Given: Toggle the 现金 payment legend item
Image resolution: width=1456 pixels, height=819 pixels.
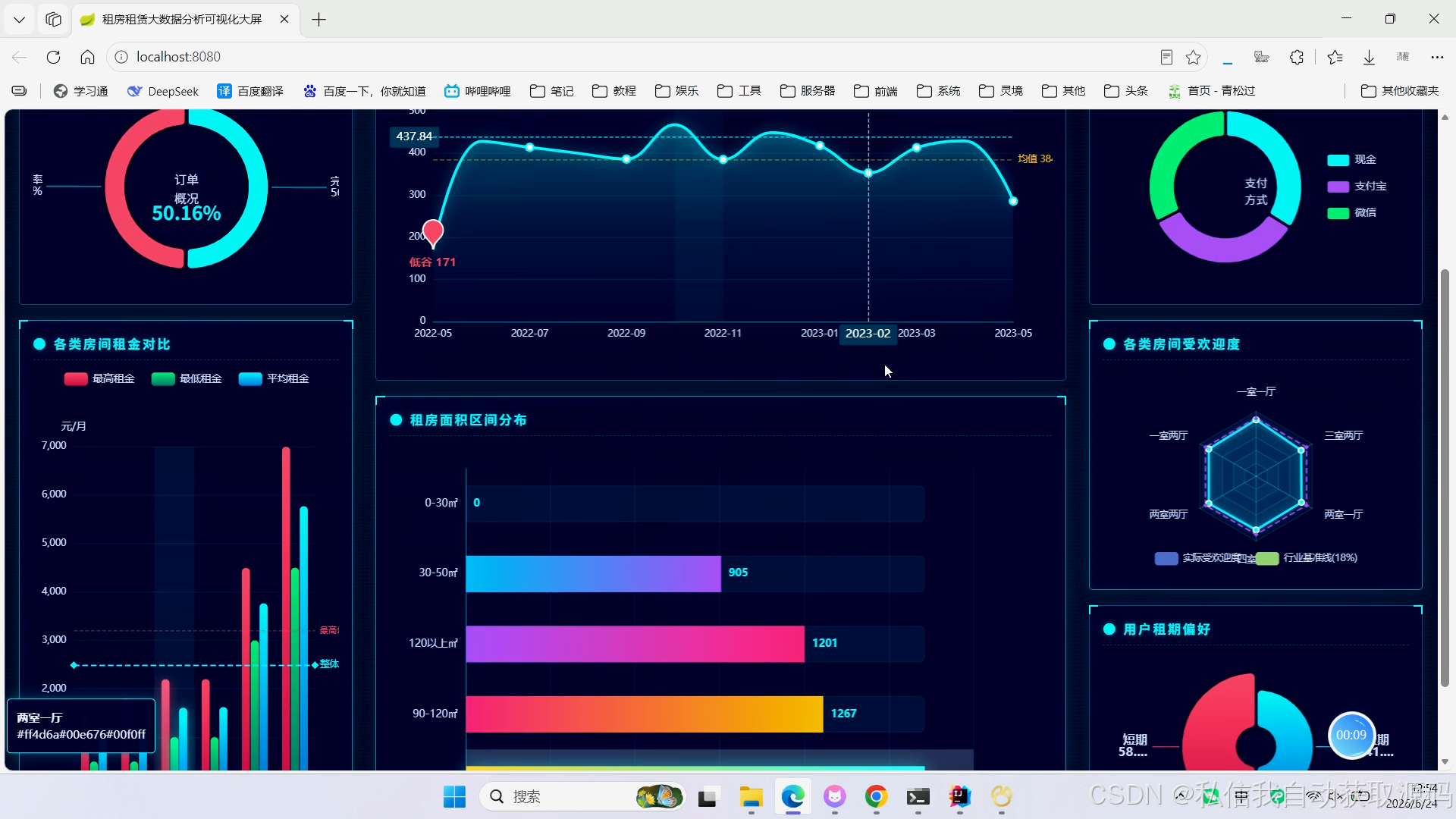Looking at the screenshot, I should point(1351,160).
